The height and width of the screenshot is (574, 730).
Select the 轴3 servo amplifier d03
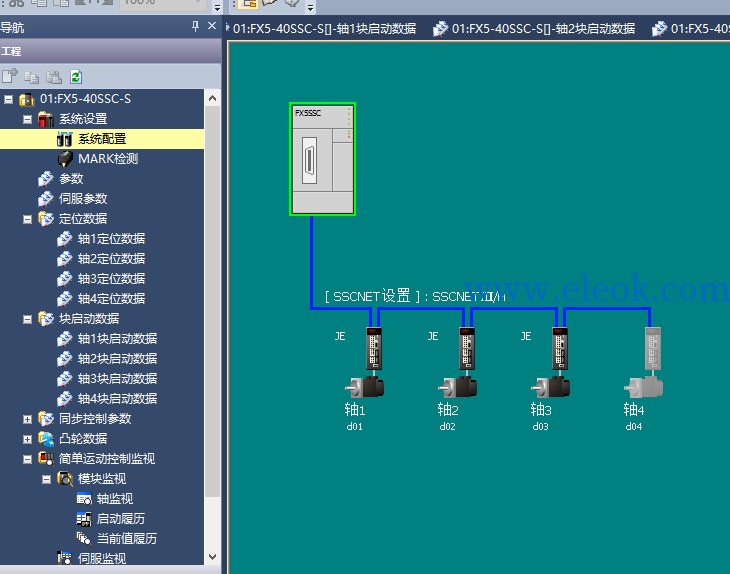[x=560, y=349]
